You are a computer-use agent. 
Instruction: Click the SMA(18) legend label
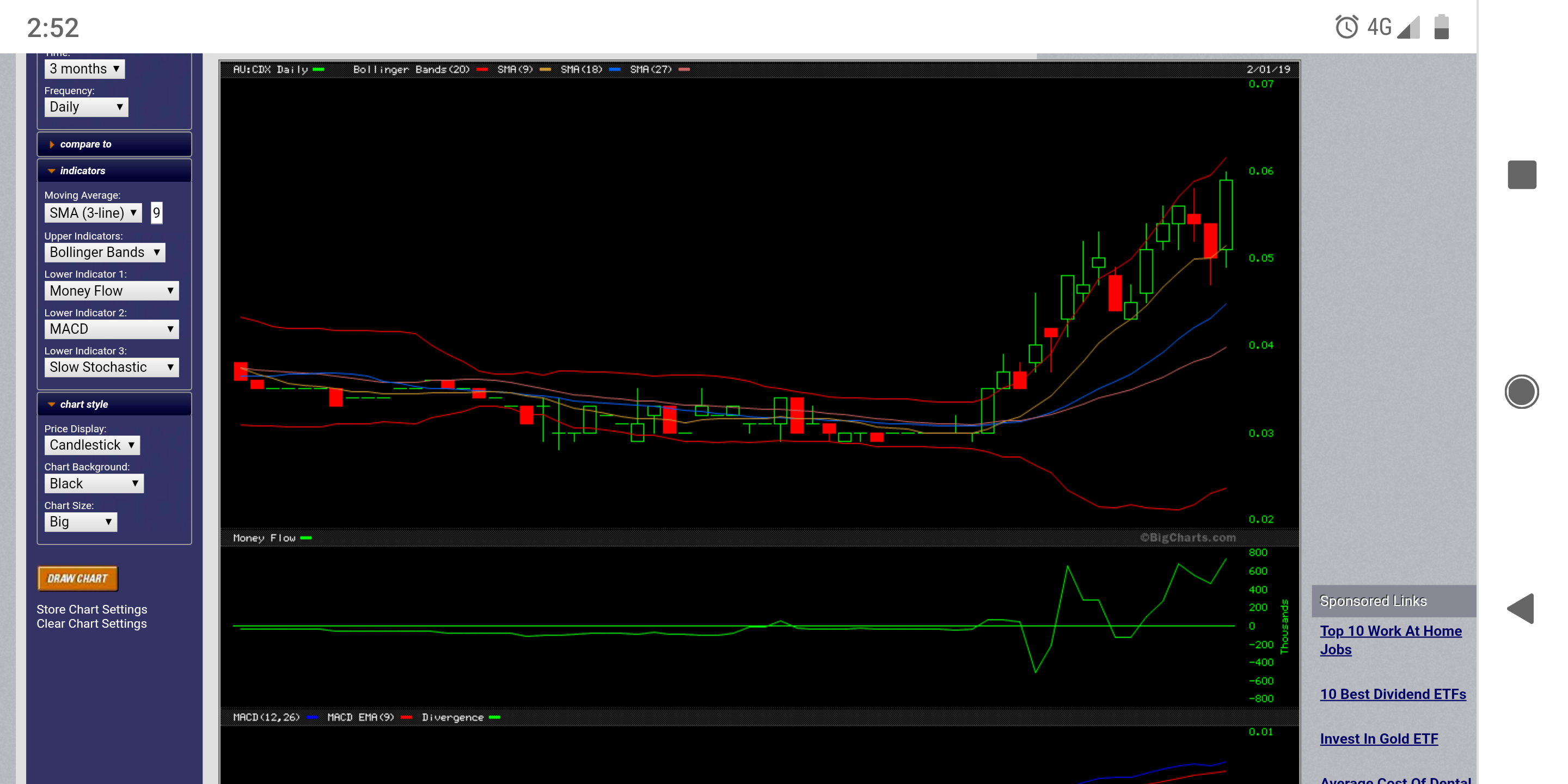coord(581,70)
